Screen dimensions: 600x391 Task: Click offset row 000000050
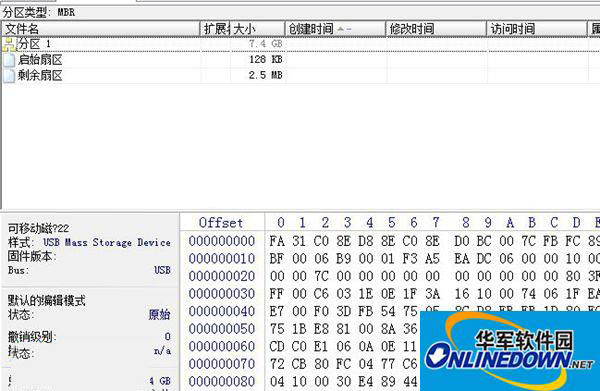222,329
